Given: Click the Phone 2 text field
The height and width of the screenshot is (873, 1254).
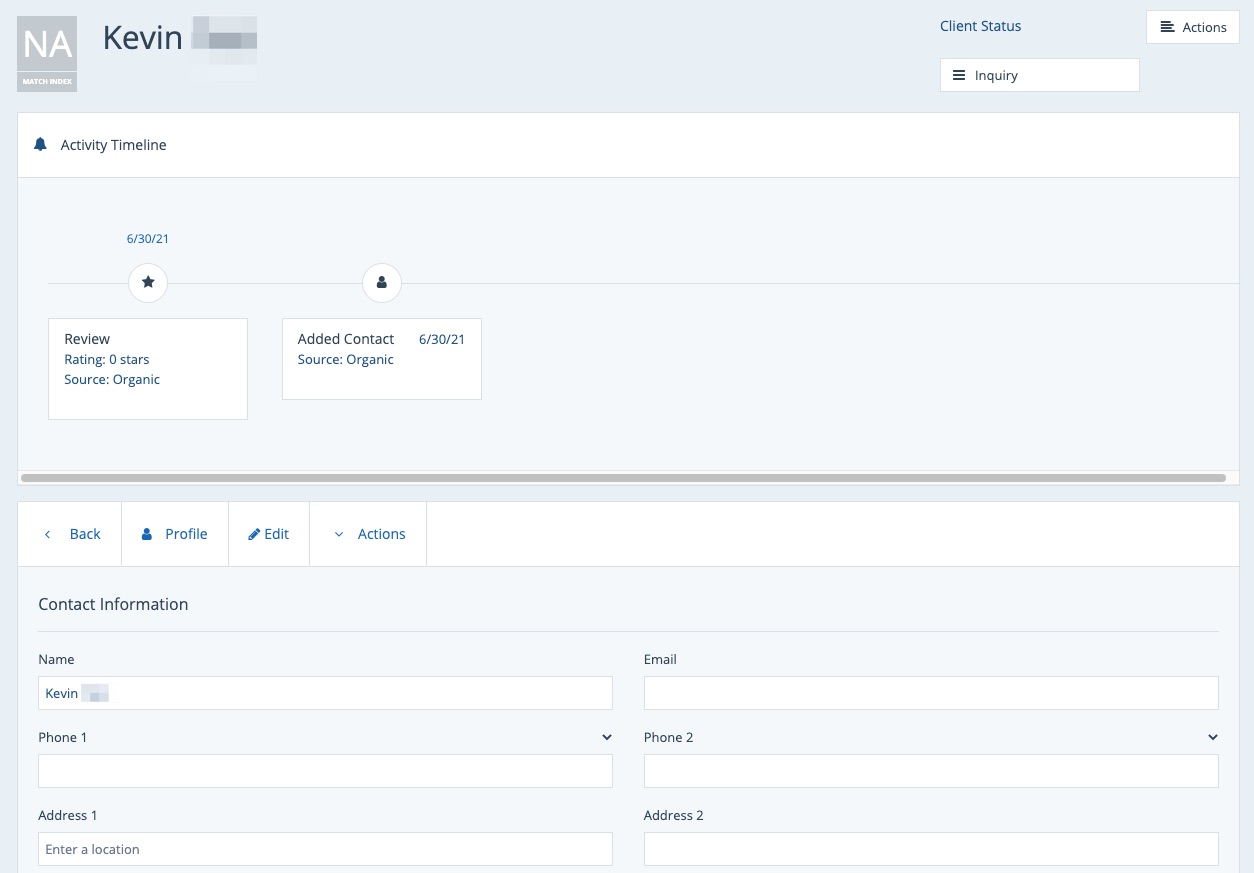Looking at the screenshot, I should (x=930, y=771).
